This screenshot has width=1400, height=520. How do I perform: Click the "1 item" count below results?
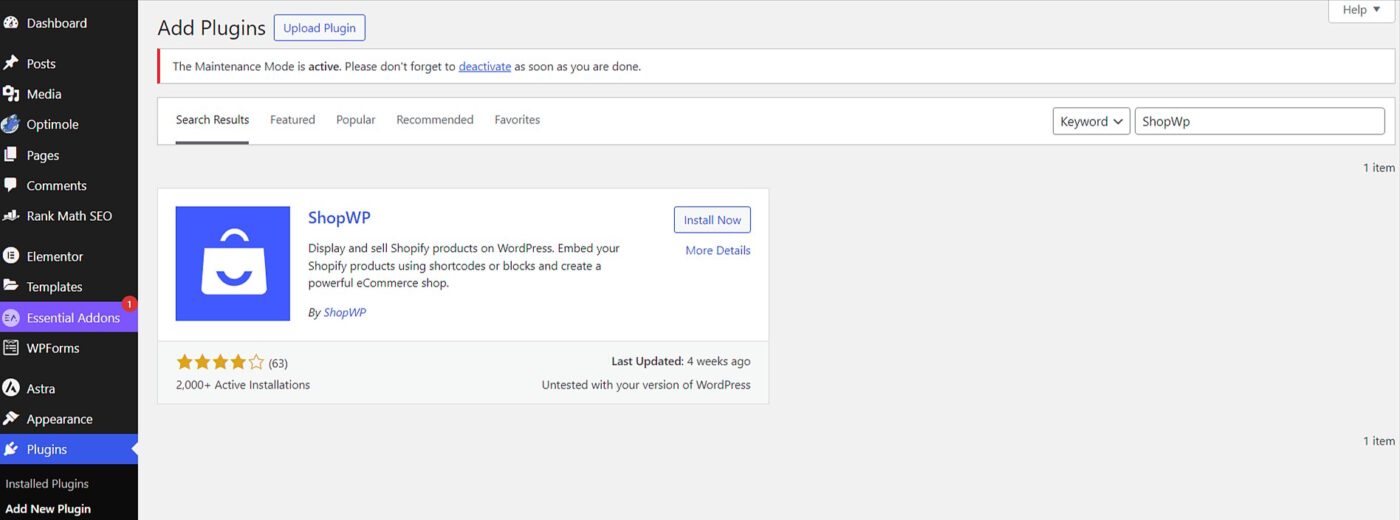coord(1379,441)
